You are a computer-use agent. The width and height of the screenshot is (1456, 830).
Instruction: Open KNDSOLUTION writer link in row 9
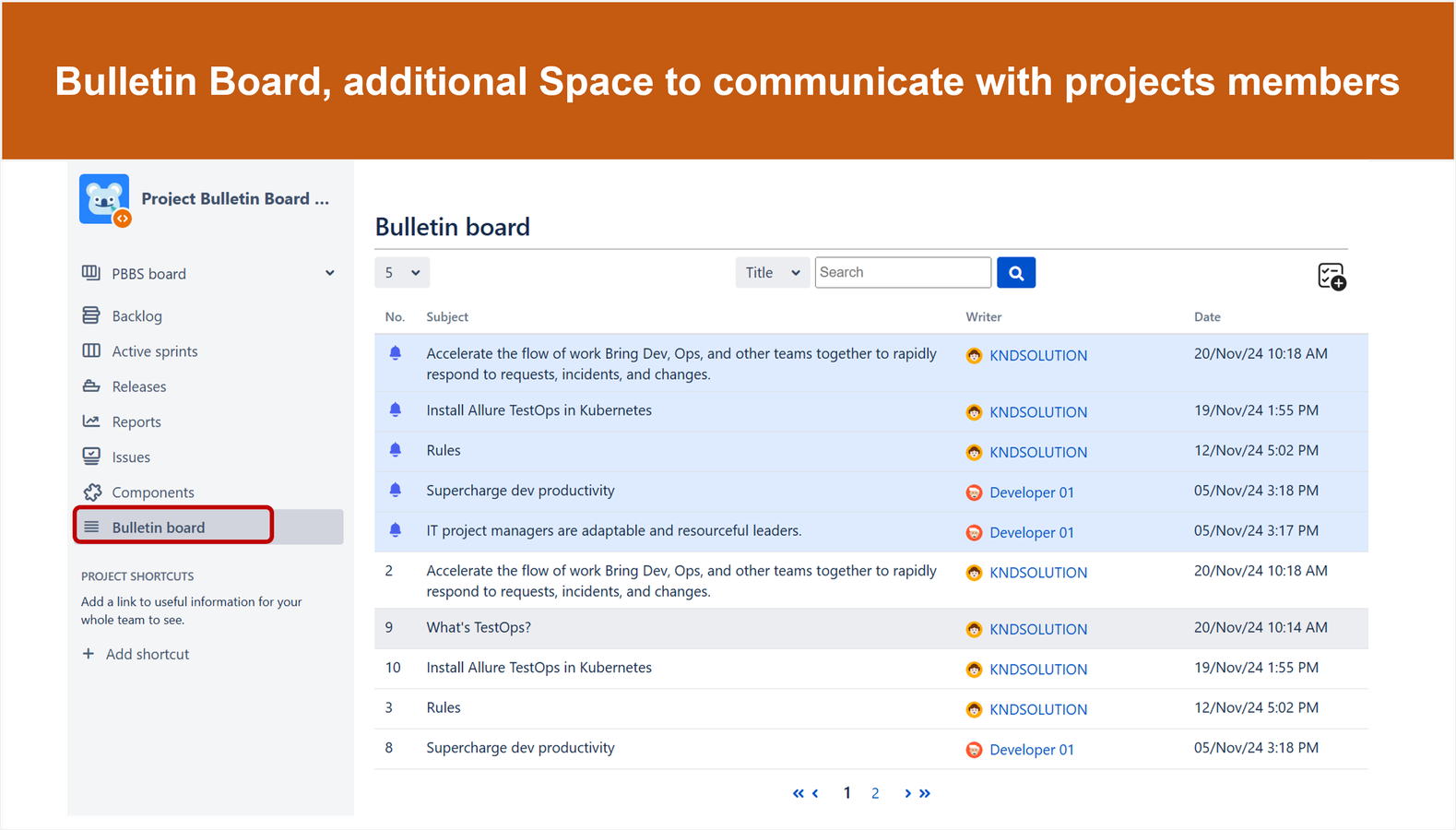point(1038,629)
